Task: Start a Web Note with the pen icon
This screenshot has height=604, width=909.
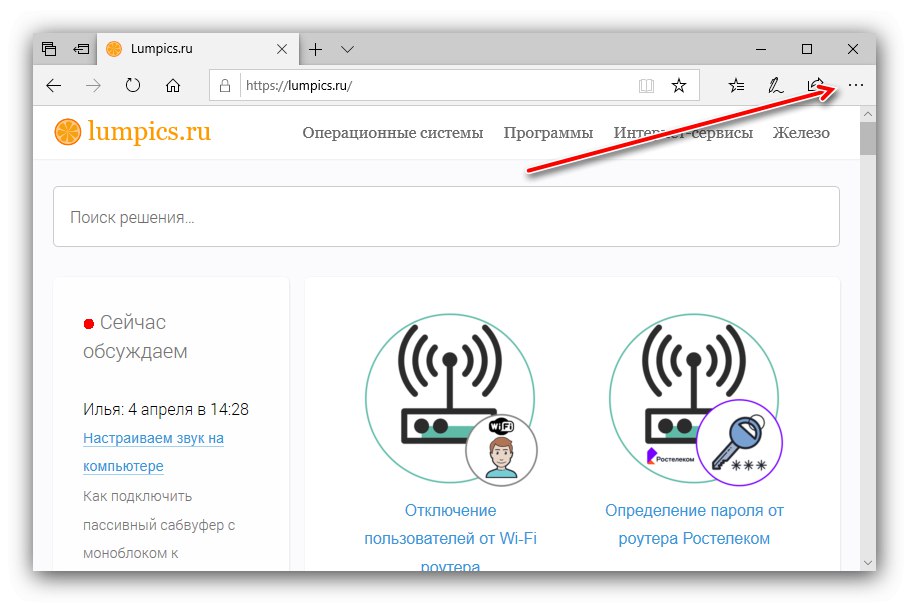Action: 775,85
